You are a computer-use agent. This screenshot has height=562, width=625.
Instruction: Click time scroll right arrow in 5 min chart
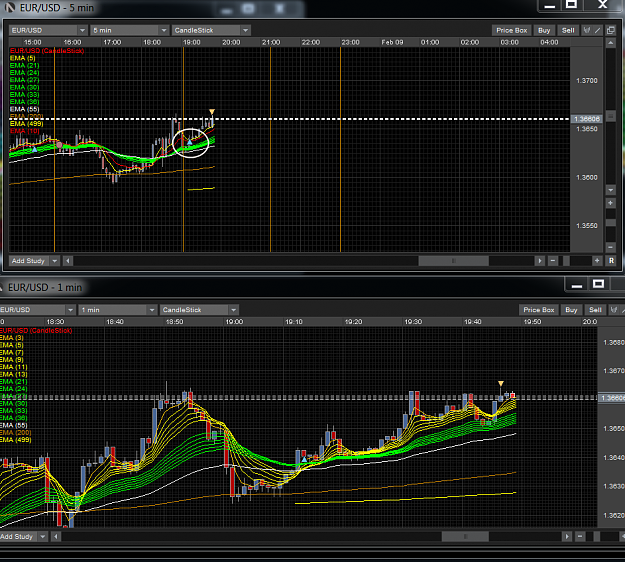click(540, 261)
